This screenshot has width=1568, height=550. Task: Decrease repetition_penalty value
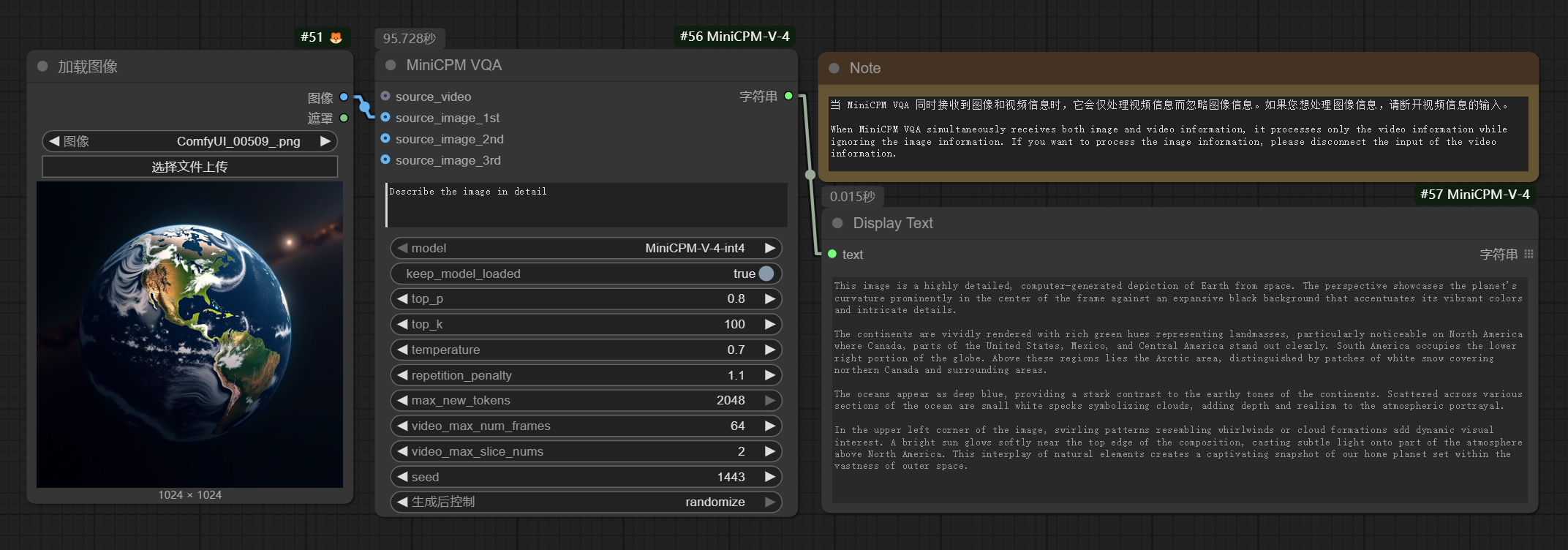[x=402, y=375]
